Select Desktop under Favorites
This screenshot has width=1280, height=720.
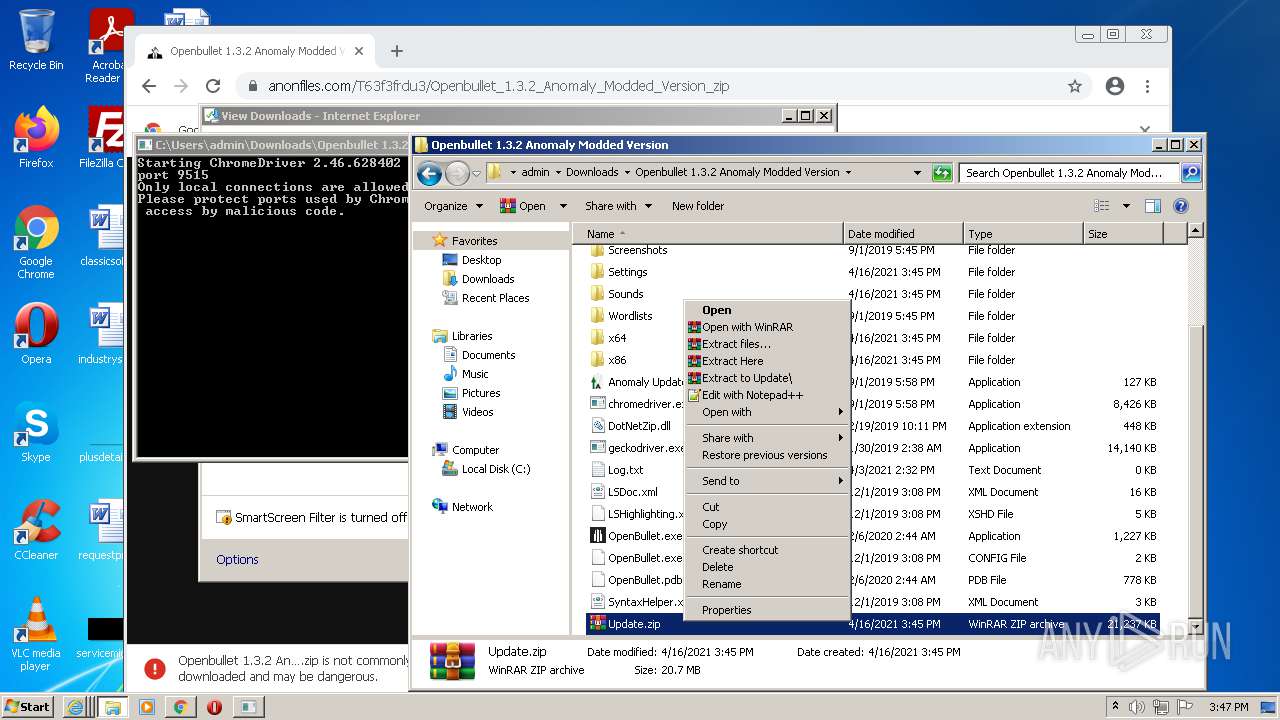pyautogui.click(x=481, y=260)
